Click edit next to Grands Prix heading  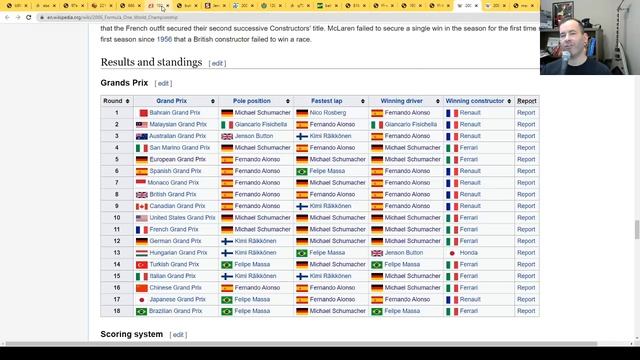163,83
